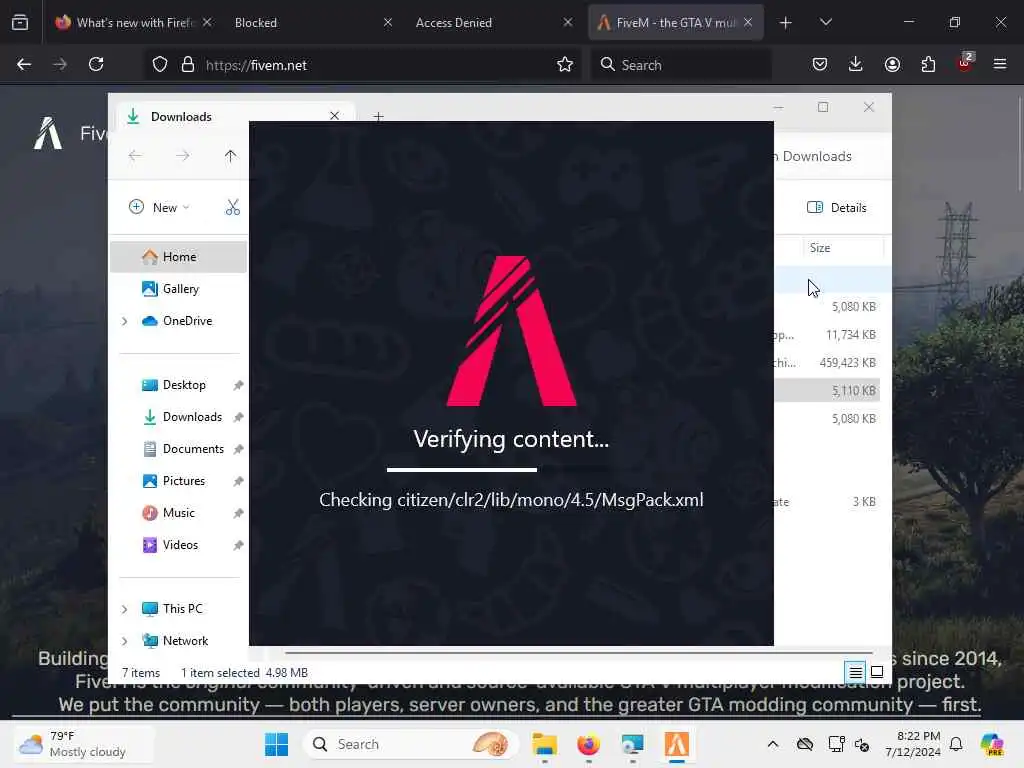The image size is (1024, 768).
Task: Close the Downloads Explorer tab
Action: click(334, 116)
